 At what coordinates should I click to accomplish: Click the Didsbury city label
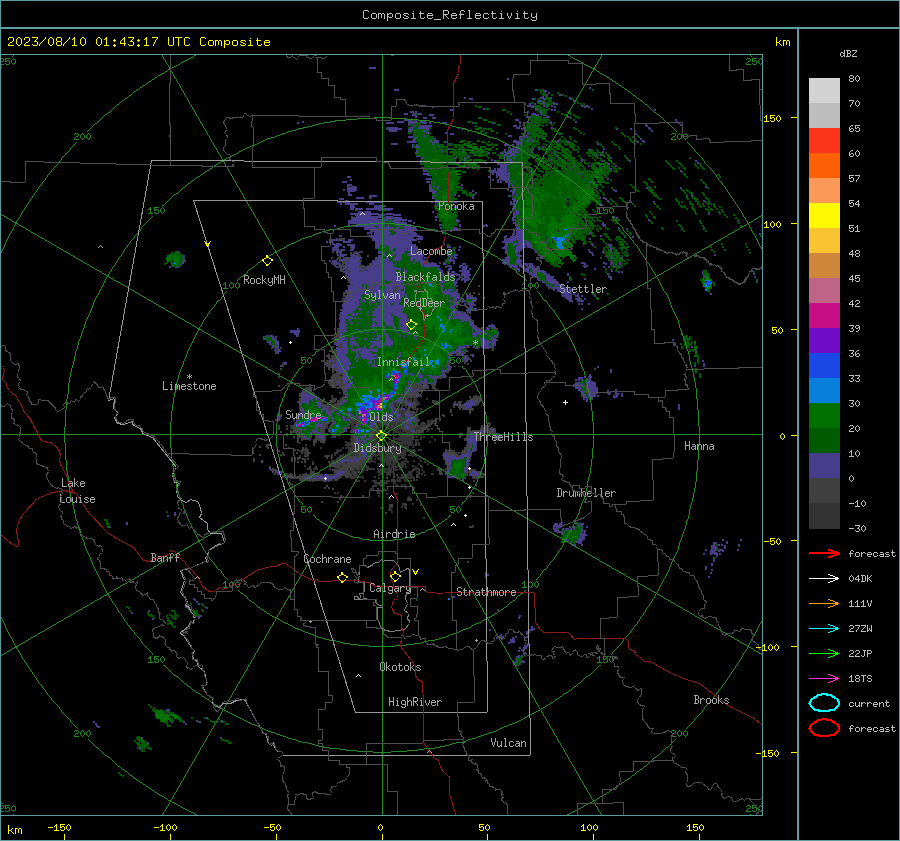(x=378, y=448)
